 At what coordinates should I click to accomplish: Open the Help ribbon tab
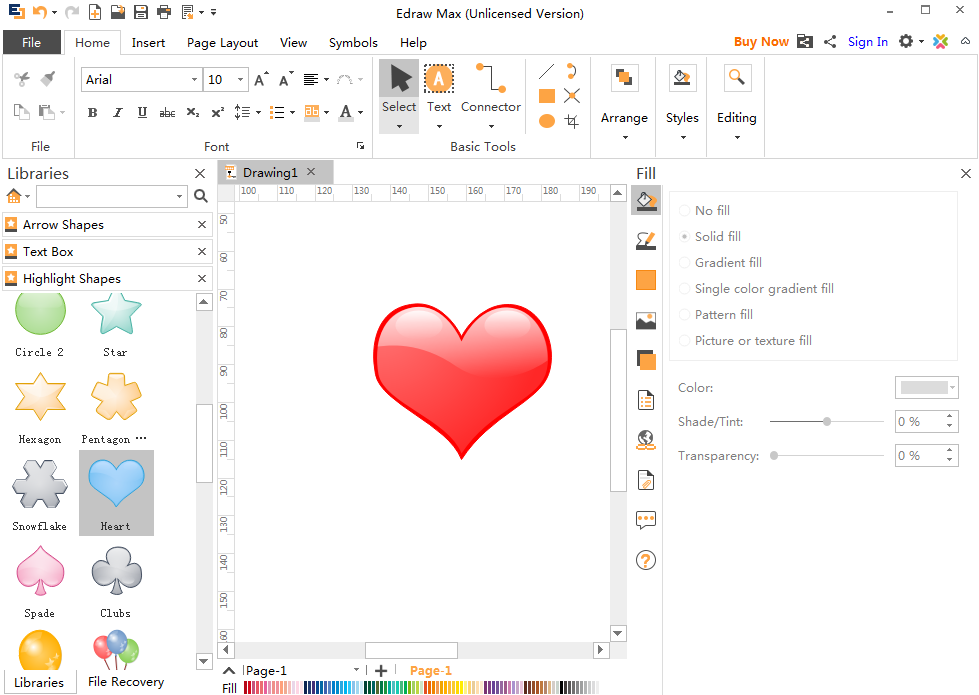pos(413,42)
